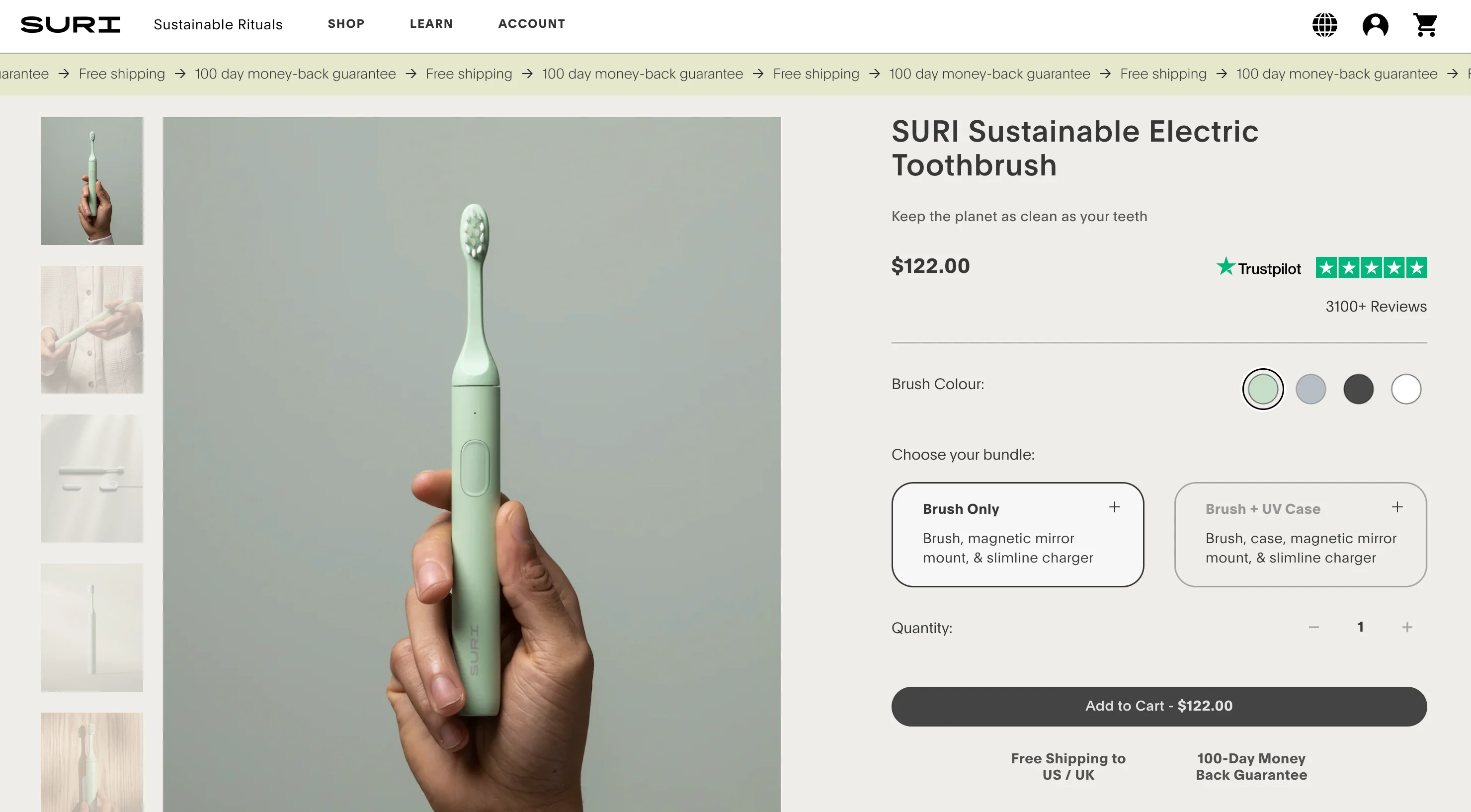This screenshot has height=812, width=1471.
Task: Open the shopping cart icon
Action: coord(1425,25)
